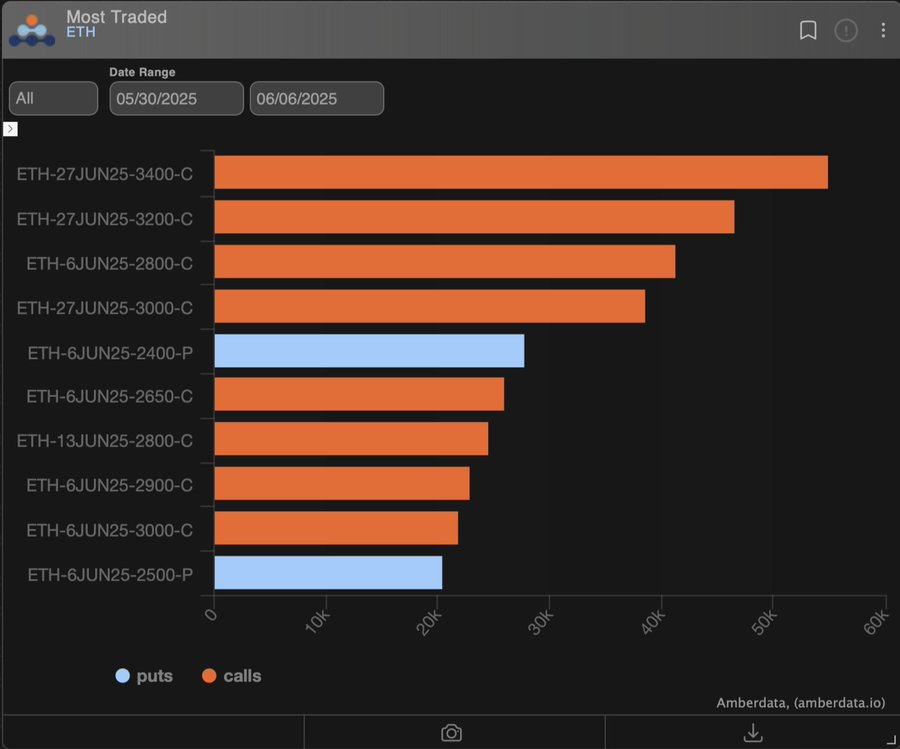Click the Amberdata logo icon

(x=32, y=30)
